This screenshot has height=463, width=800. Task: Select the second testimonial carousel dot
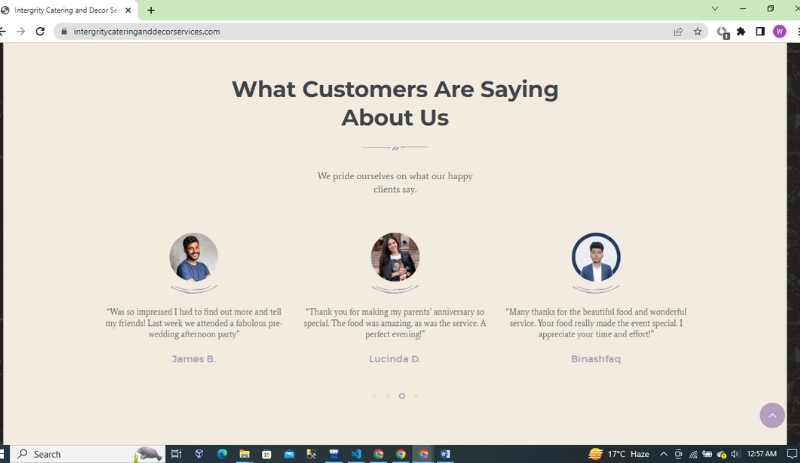coord(388,396)
